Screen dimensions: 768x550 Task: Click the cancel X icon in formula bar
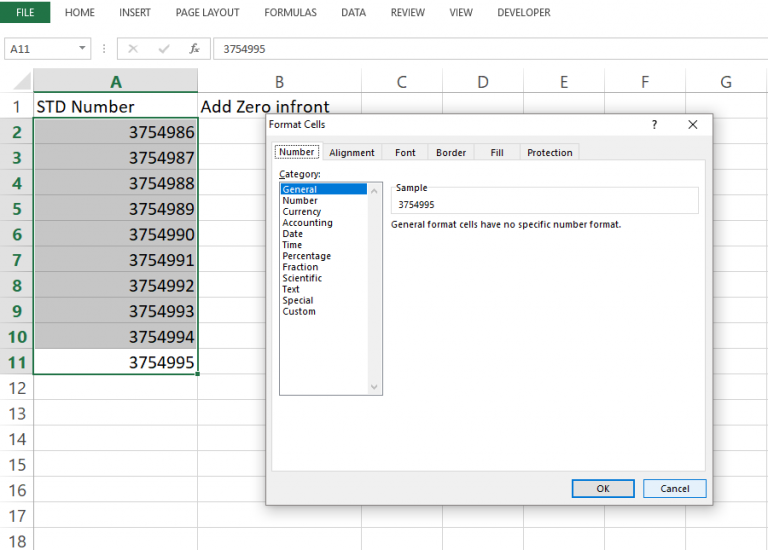[x=133, y=48]
